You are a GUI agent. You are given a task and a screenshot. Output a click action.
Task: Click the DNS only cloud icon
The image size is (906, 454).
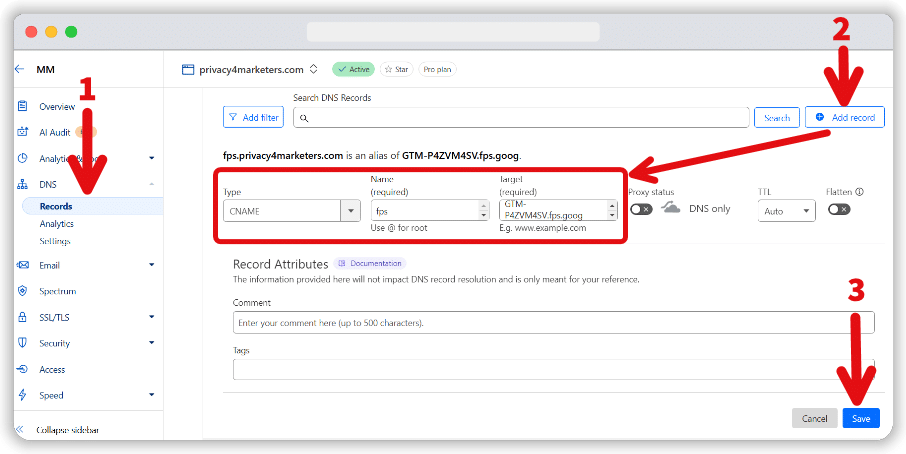coord(671,208)
